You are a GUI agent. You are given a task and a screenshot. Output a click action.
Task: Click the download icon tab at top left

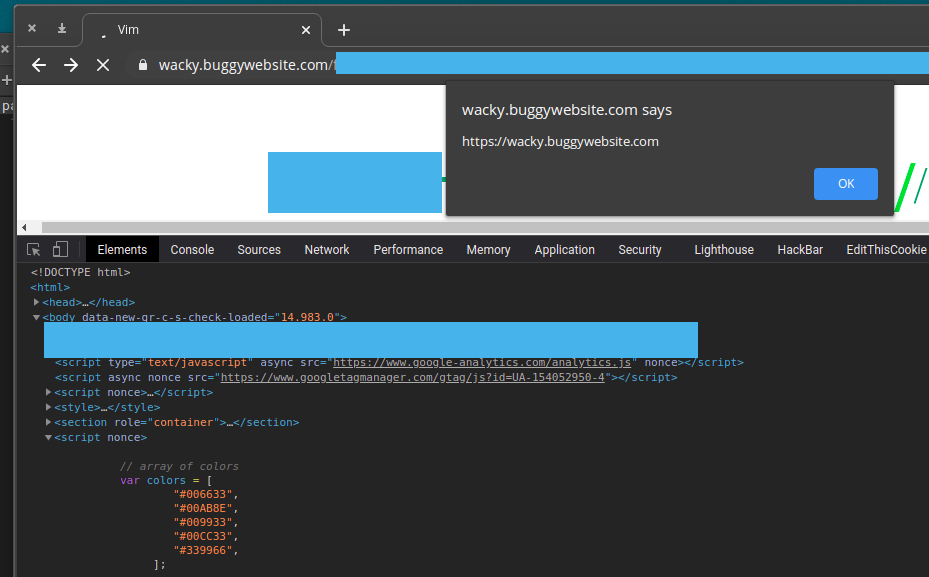(x=62, y=28)
